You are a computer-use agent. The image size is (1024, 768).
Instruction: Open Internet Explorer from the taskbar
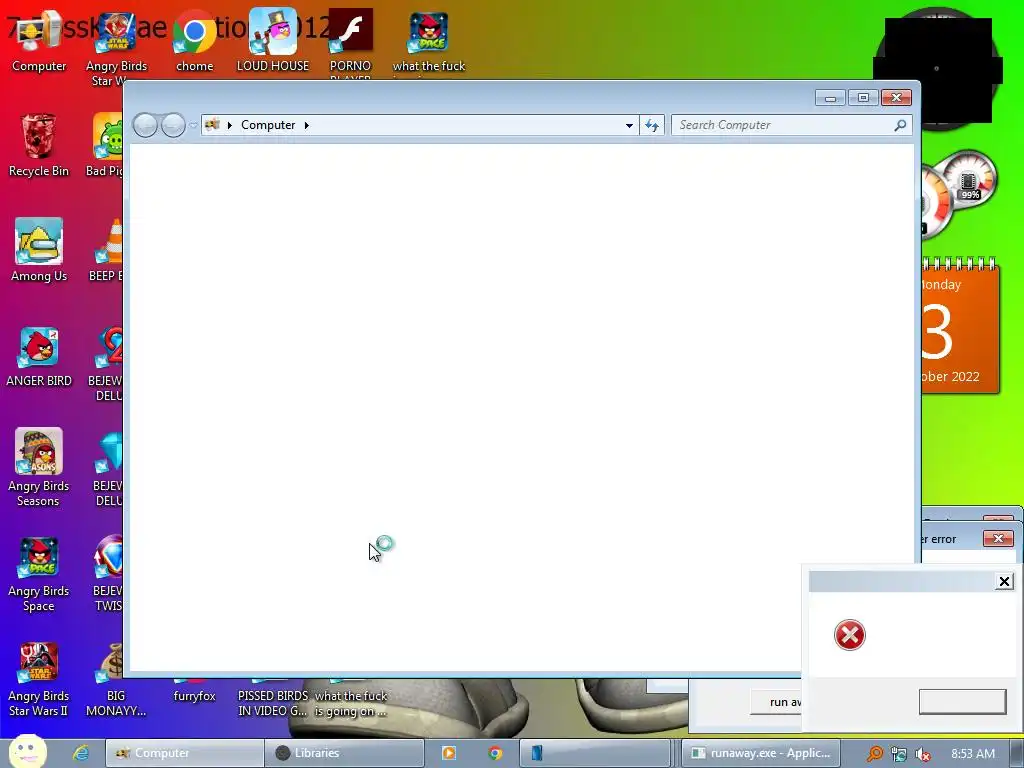81,753
